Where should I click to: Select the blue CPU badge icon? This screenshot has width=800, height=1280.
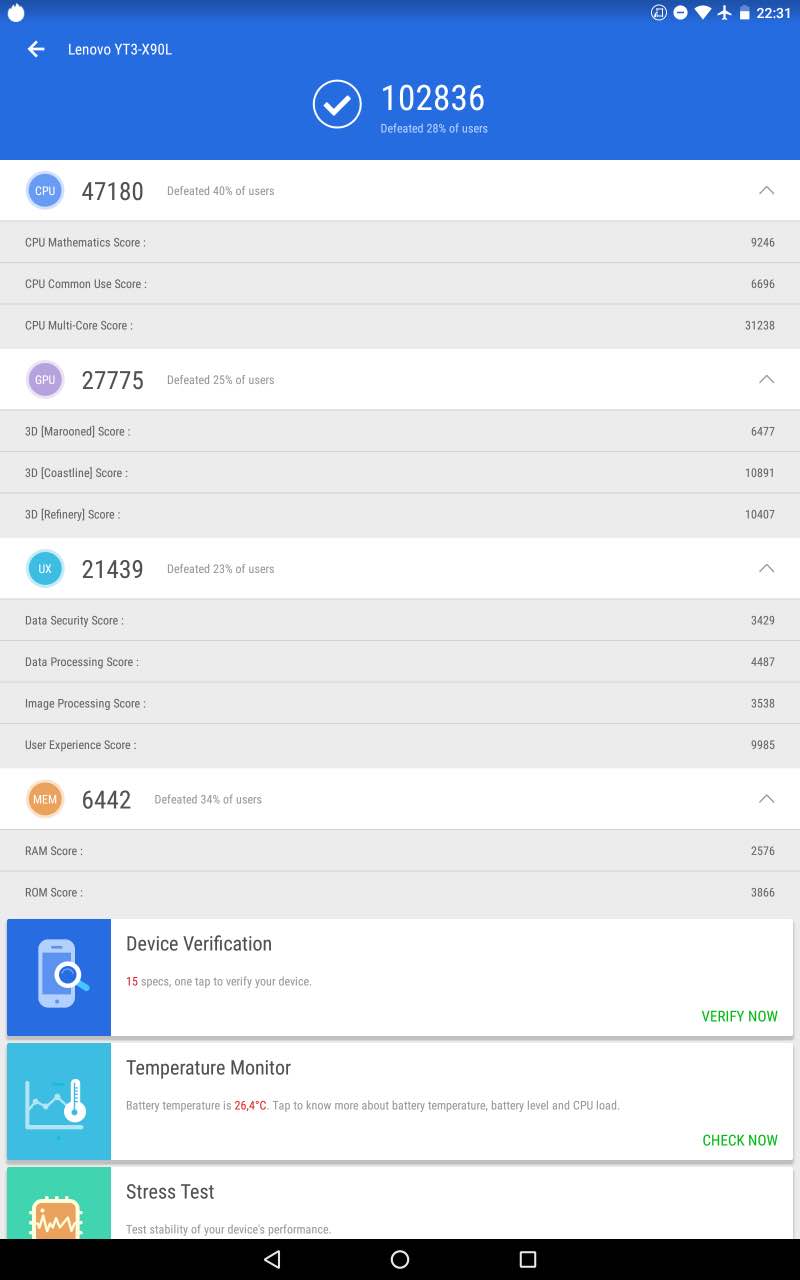coord(45,191)
